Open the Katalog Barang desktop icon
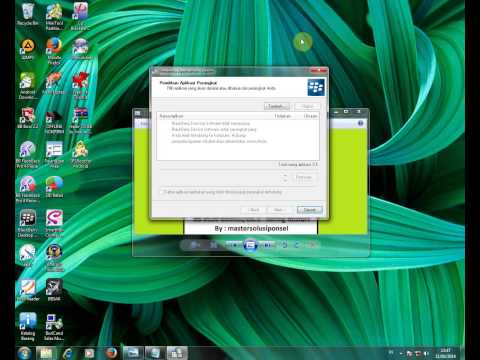The width and height of the screenshot is (480, 360). (x=28, y=327)
